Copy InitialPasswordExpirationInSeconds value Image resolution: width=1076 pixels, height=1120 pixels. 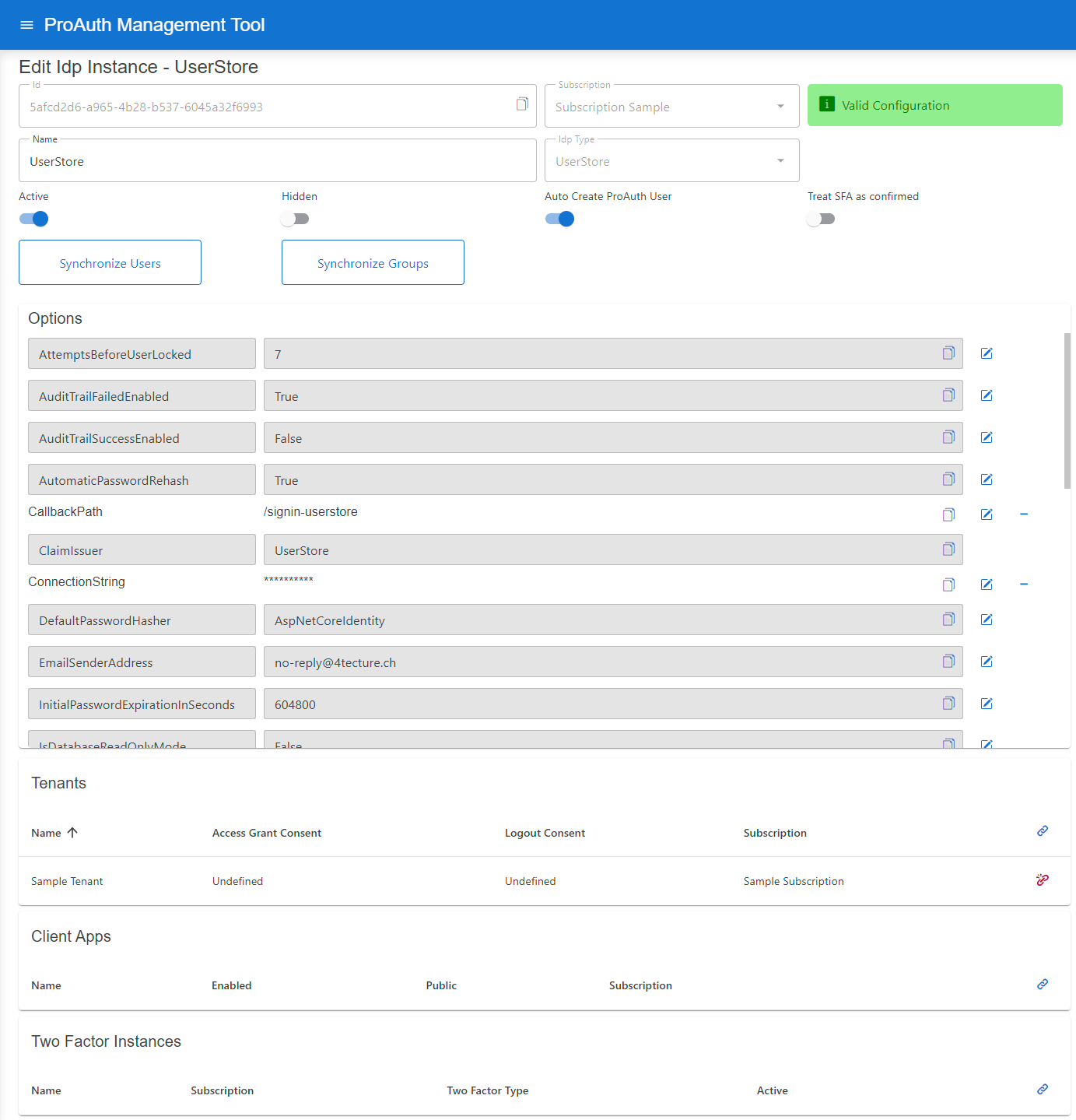(948, 704)
